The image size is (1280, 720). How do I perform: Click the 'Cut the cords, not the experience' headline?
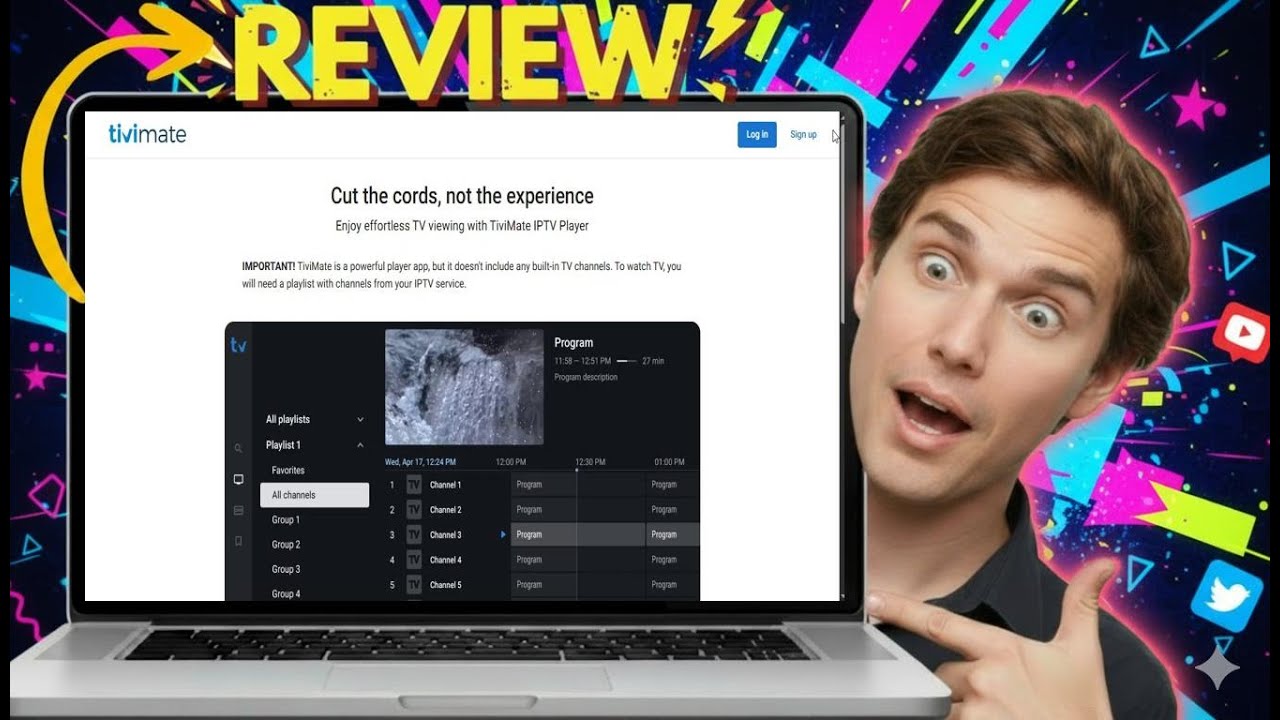pos(462,196)
